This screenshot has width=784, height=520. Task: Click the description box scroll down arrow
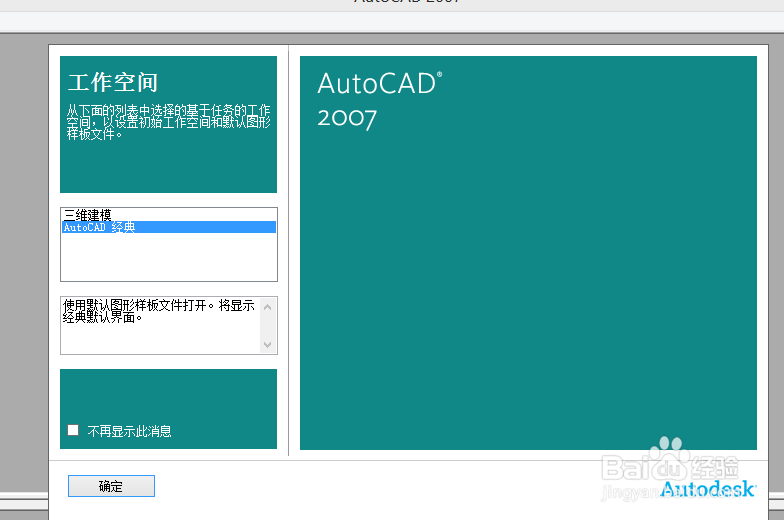(268, 344)
